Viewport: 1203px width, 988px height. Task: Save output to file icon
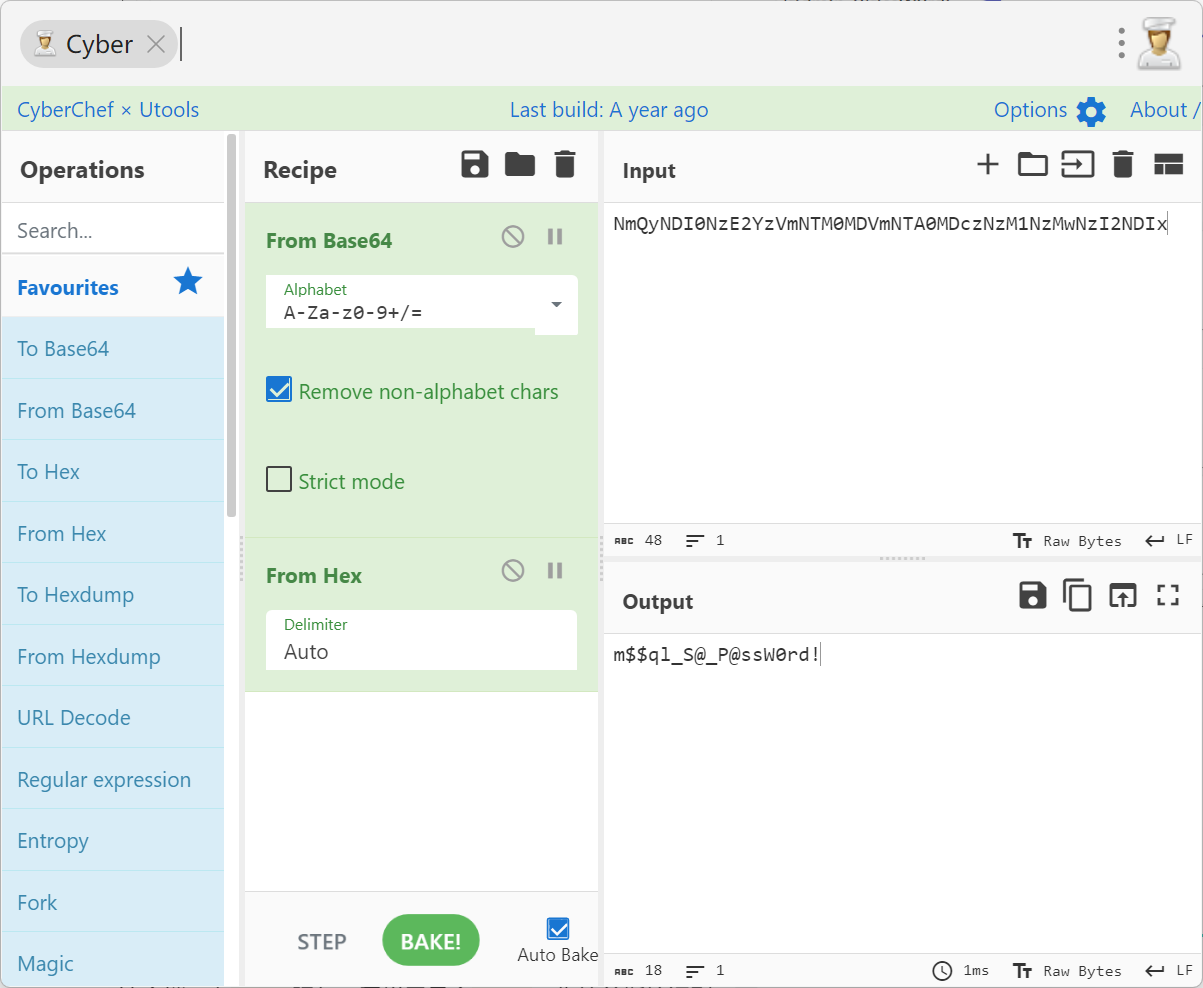[1033, 596]
